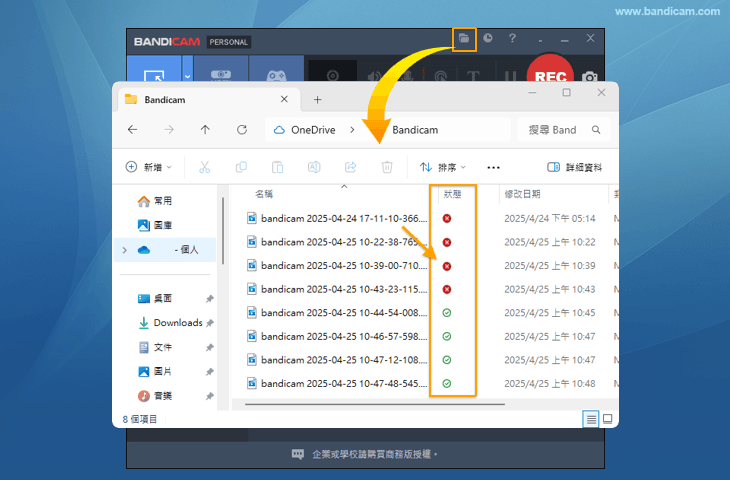Viewport: 730px width, 480px height.
Task: Click the Paste toolbar icon
Action: point(277,167)
